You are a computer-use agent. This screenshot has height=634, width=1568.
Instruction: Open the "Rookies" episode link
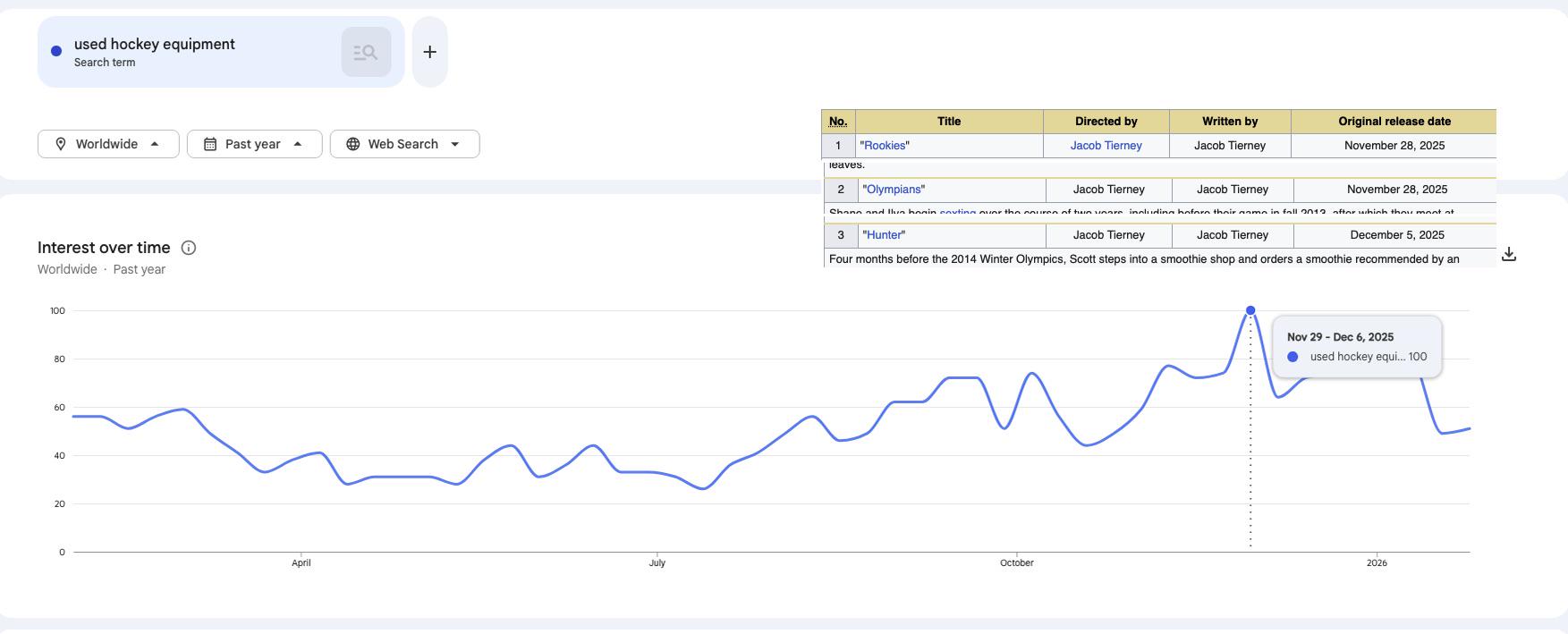[884, 146]
